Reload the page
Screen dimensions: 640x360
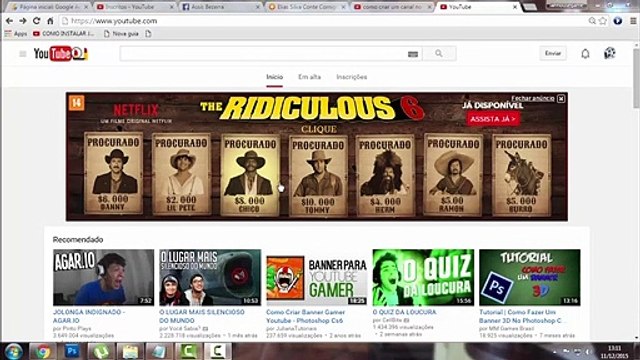(x=36, y=21)
